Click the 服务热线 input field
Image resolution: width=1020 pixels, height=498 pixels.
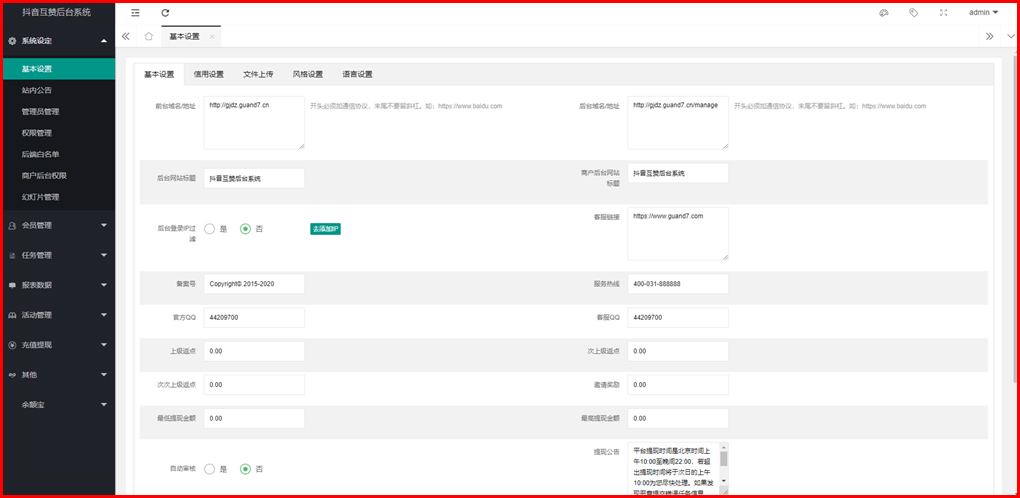coord(678,284)
